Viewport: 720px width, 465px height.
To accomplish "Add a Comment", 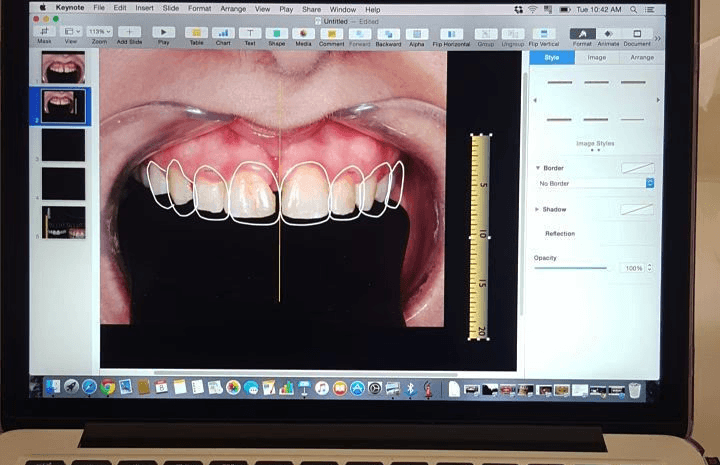I will click(332, 34).
